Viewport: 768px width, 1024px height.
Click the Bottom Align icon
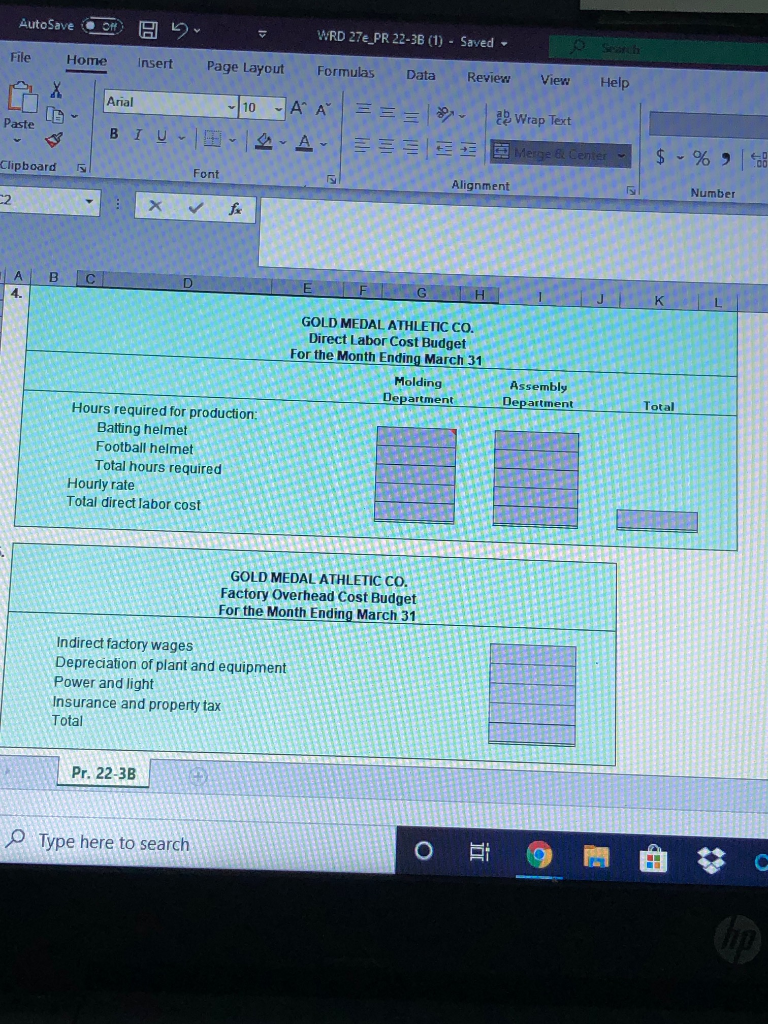click(x=410, y=116)
